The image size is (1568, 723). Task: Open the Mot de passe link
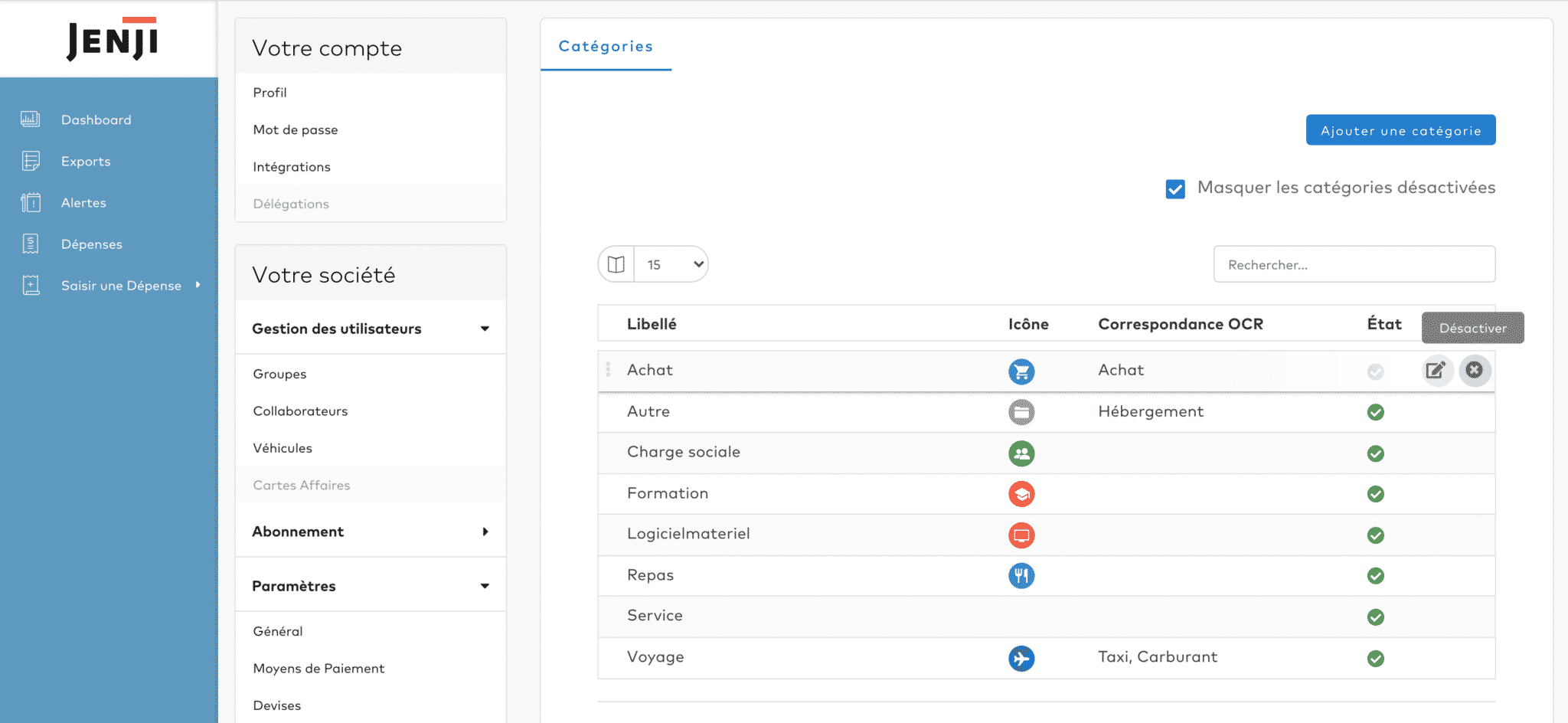(x=296, y=130)
